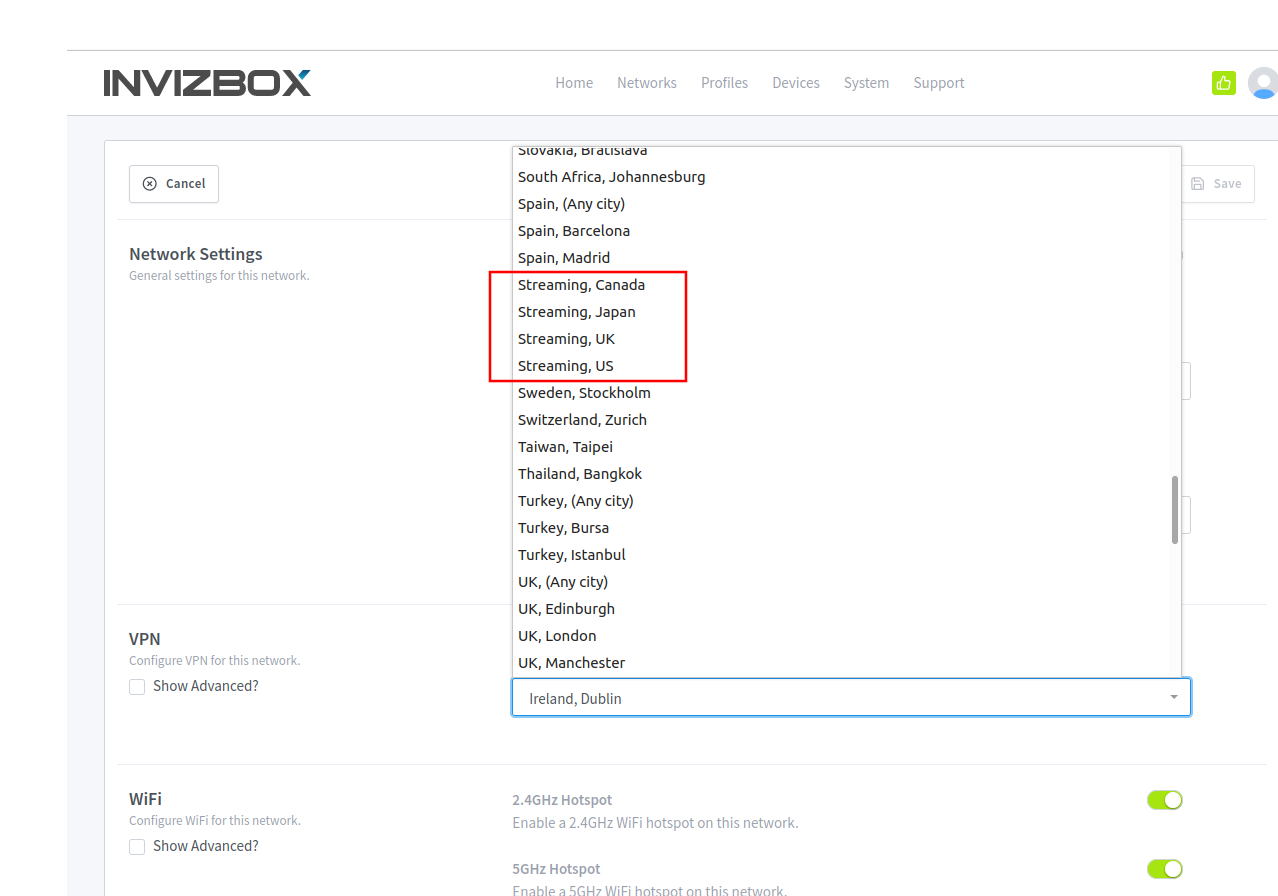The image size is (1278, 896).
Task: Click the Cancel button
Action: pyautogui.click(x=174, y=184)
